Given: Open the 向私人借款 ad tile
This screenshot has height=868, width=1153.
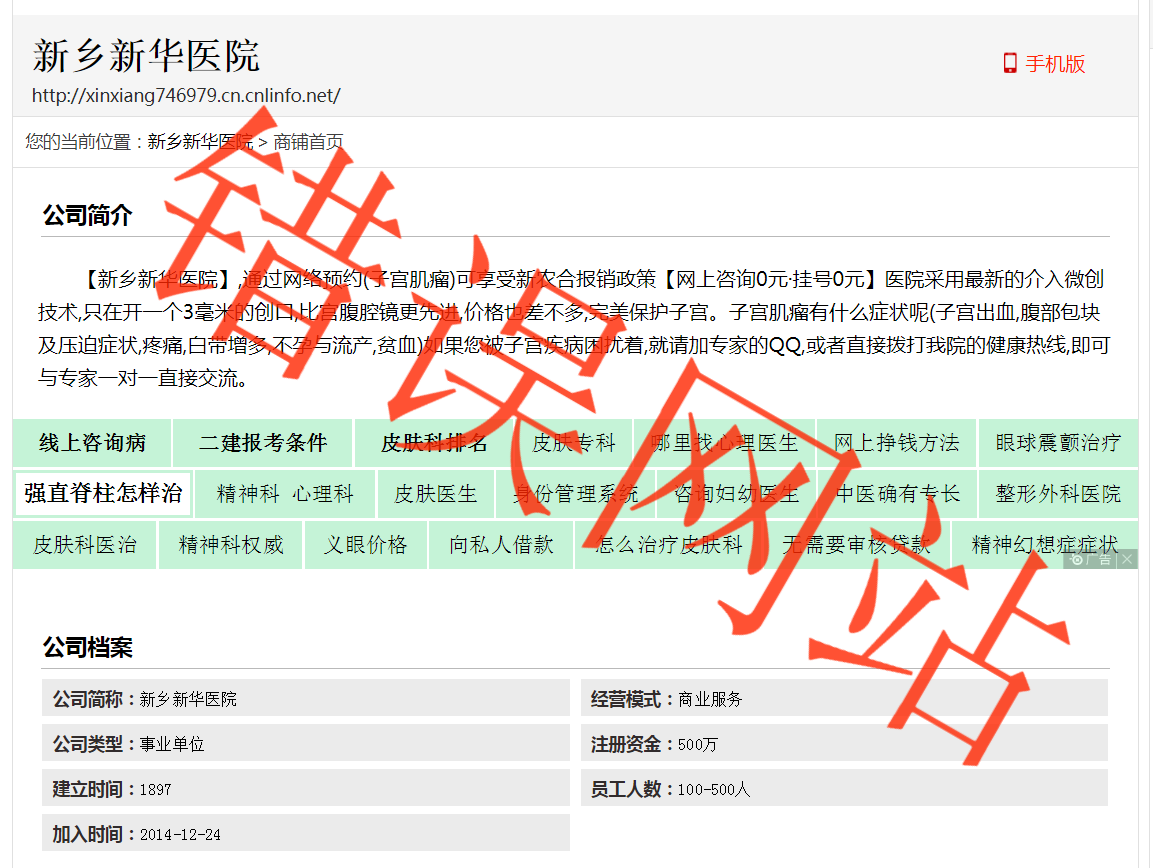Looking at the screenshot, I should (x=501, y=545).
